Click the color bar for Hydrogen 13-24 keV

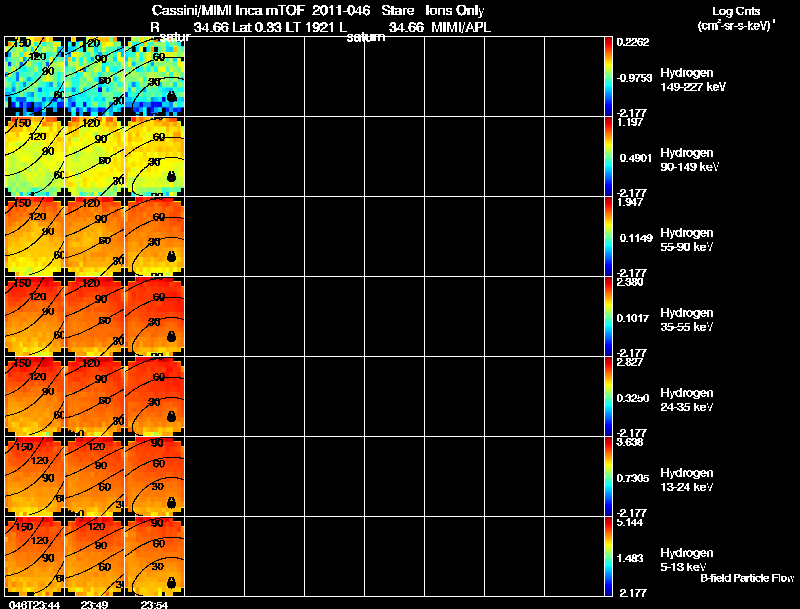tap(608, 477)
